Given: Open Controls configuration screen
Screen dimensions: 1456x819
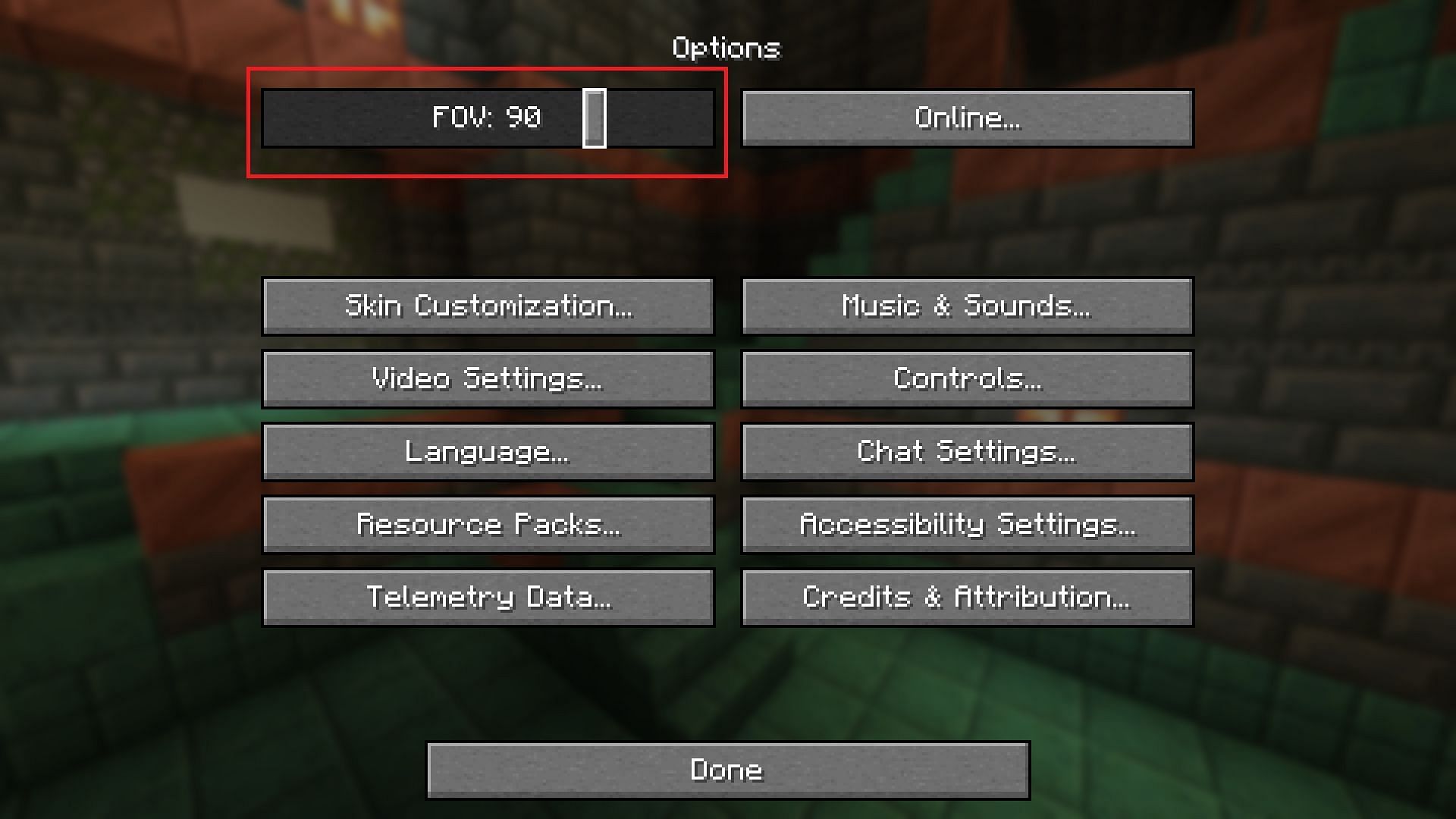Looking at the screenshot, I should (x=966, y=378).
